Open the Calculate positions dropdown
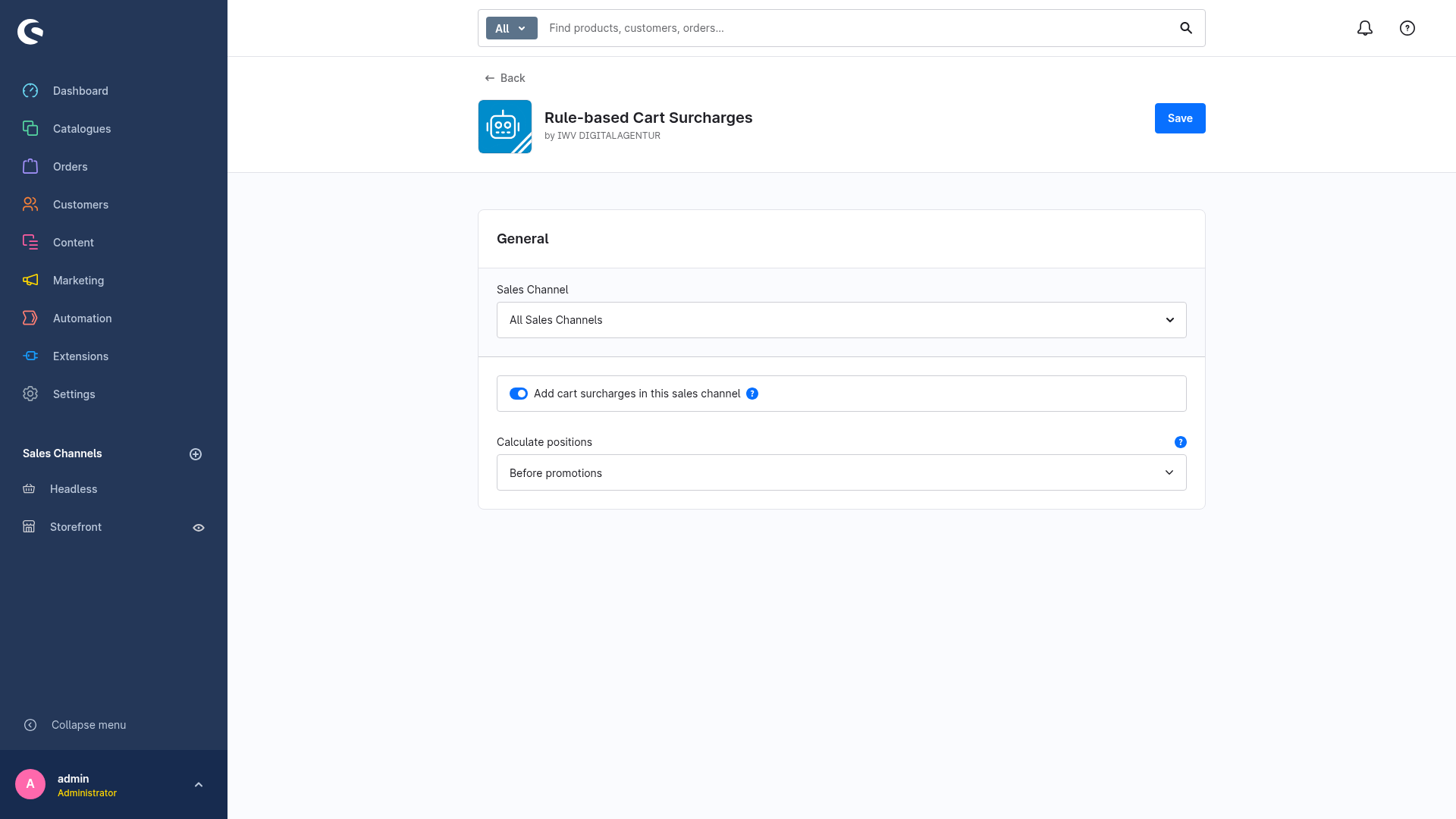This screenshot has width=1456, height=819. (x=842, y=472)
